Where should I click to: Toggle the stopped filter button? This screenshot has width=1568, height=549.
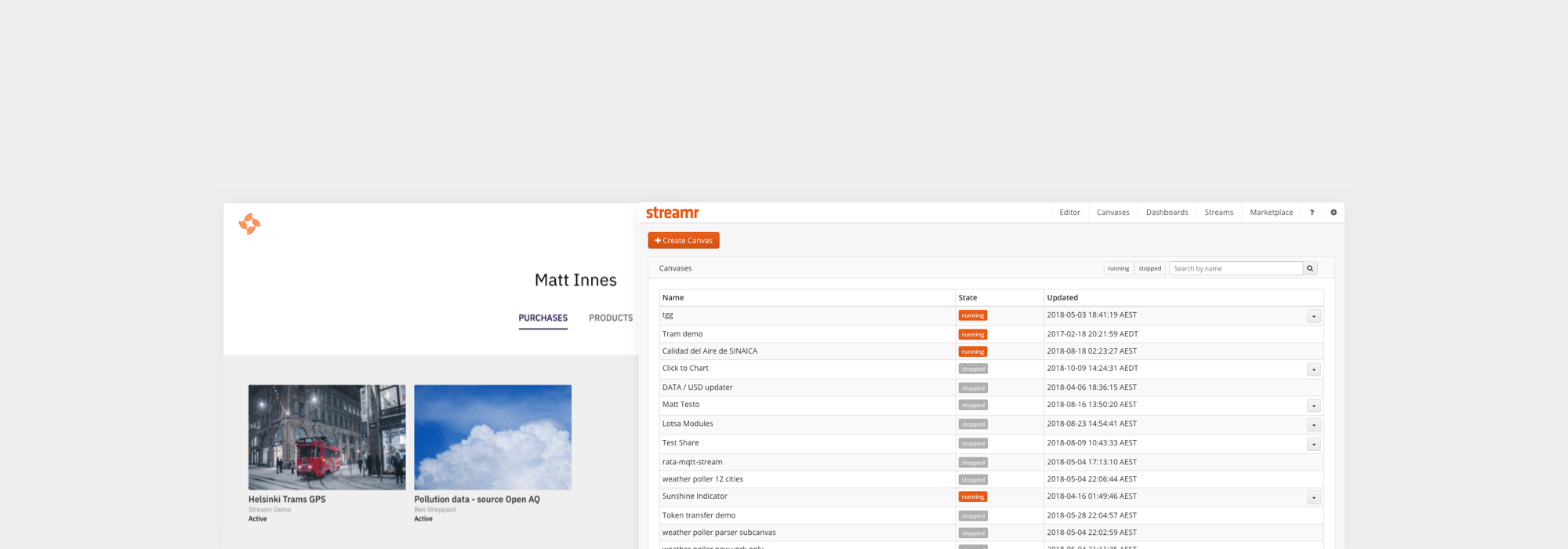coord(1150,268)
